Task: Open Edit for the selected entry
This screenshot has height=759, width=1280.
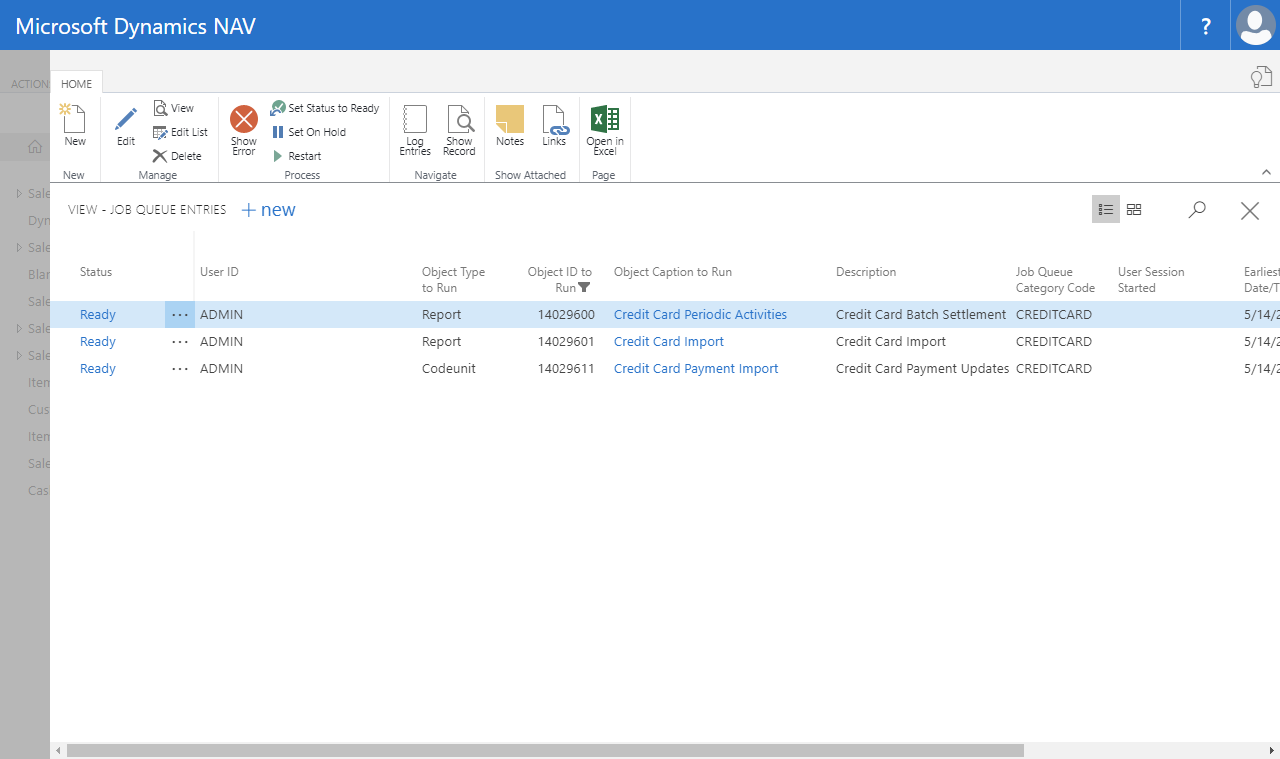Action: [x=125, y=127]
